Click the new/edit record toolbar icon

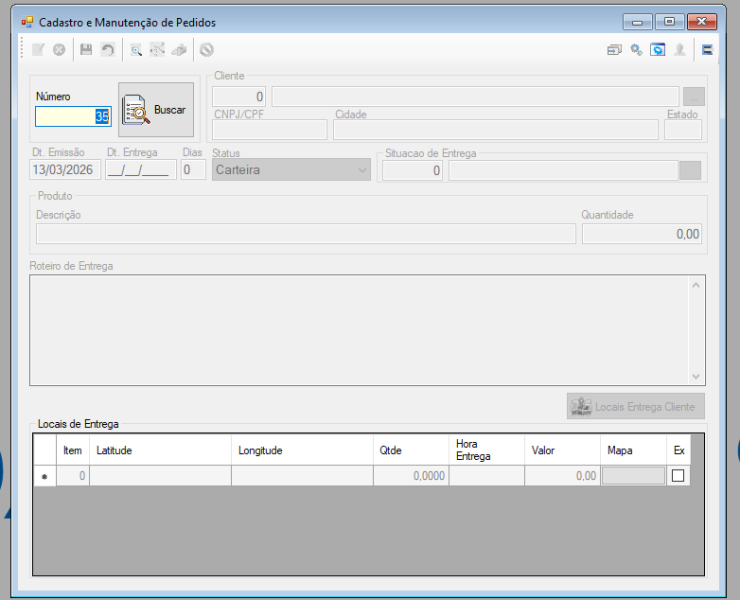38,50
